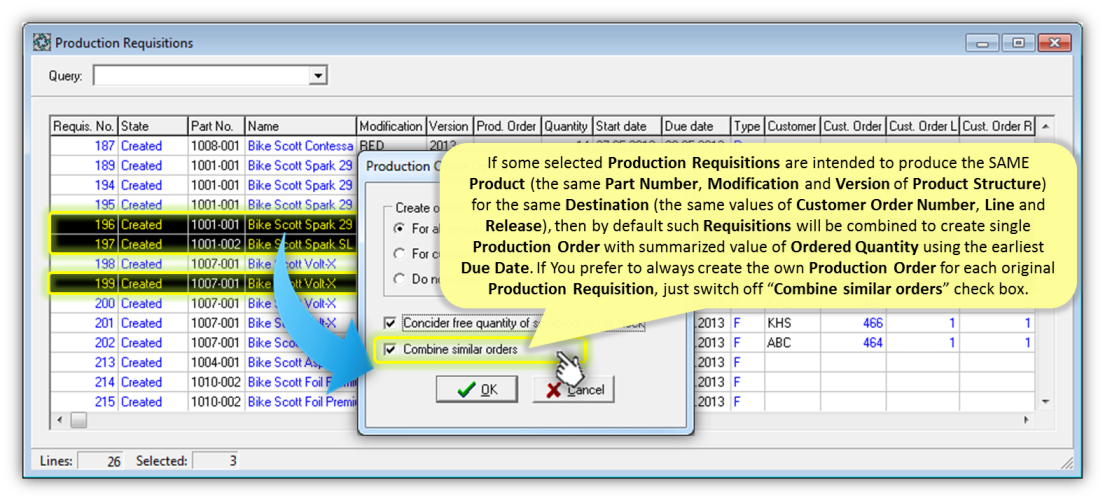Click customer order 464

click(853, 343)
